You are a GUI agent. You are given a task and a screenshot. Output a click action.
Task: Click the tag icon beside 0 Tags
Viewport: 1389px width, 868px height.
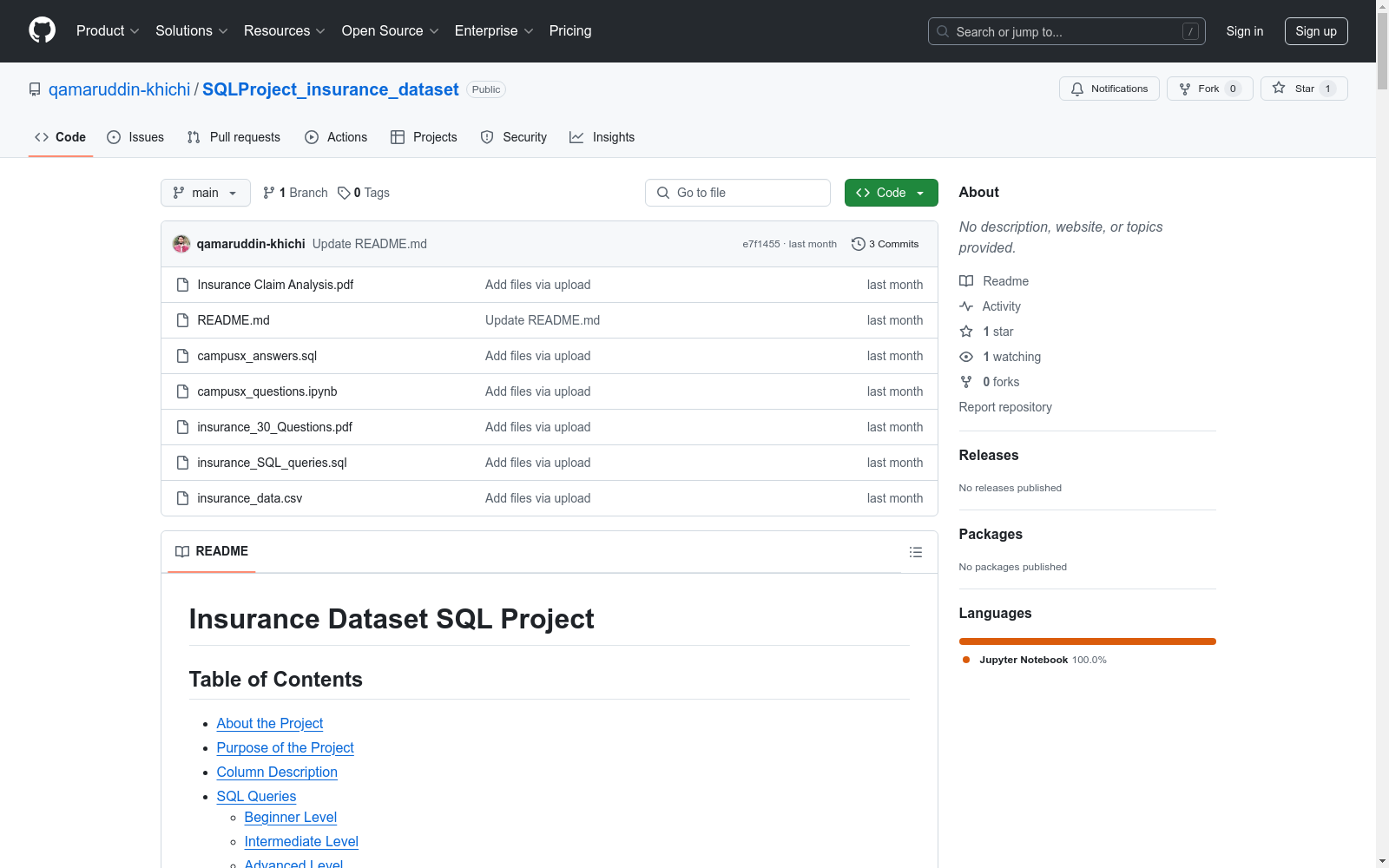click(x=344, y=193)
